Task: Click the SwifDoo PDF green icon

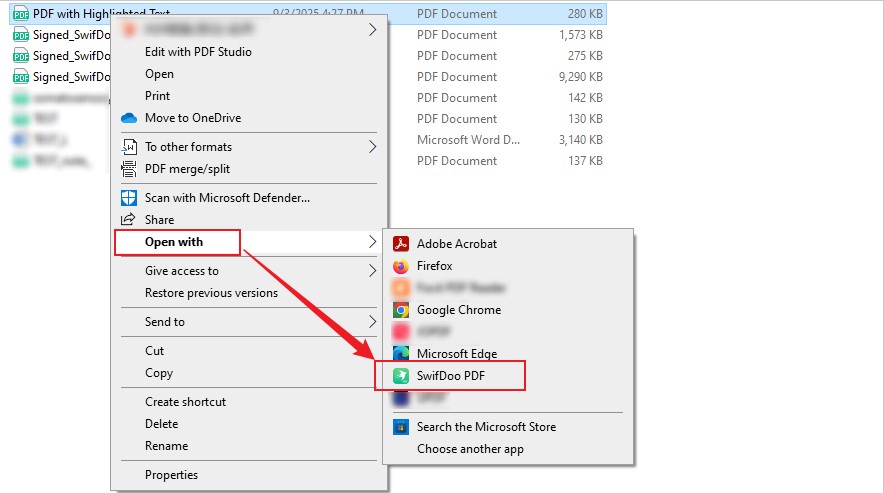Action: [401, 376]
